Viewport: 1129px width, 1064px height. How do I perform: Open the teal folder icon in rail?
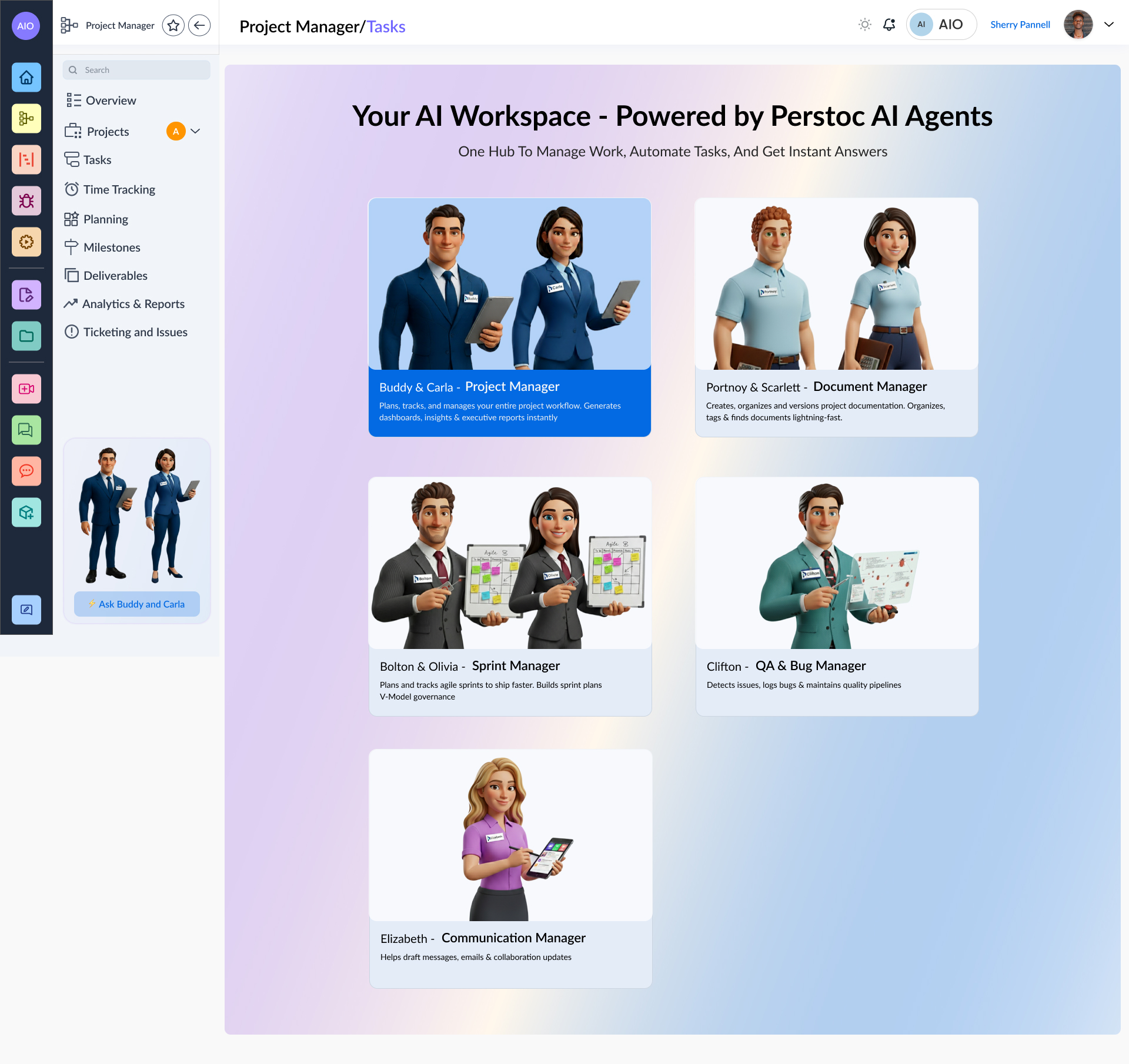[x=26, y=336]
